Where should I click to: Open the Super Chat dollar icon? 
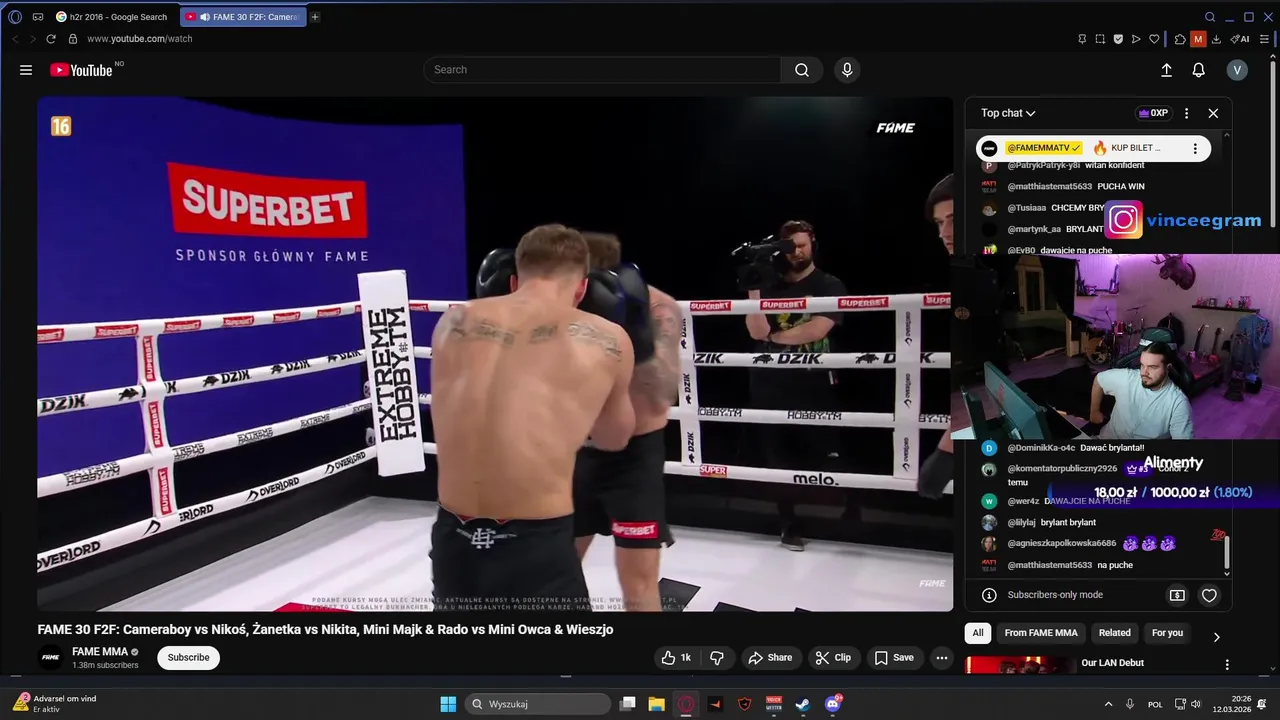coord(1177,595)
